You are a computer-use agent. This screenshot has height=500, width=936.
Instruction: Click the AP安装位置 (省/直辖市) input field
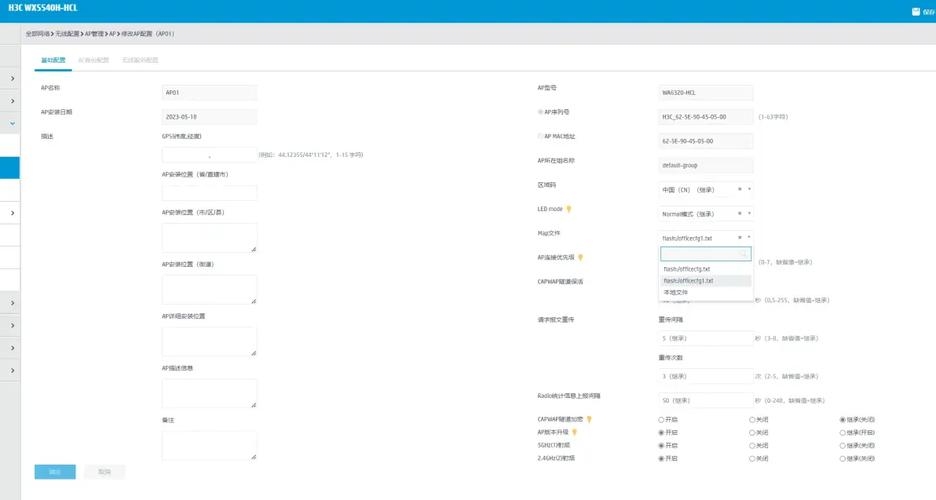(x=210, y=193)
